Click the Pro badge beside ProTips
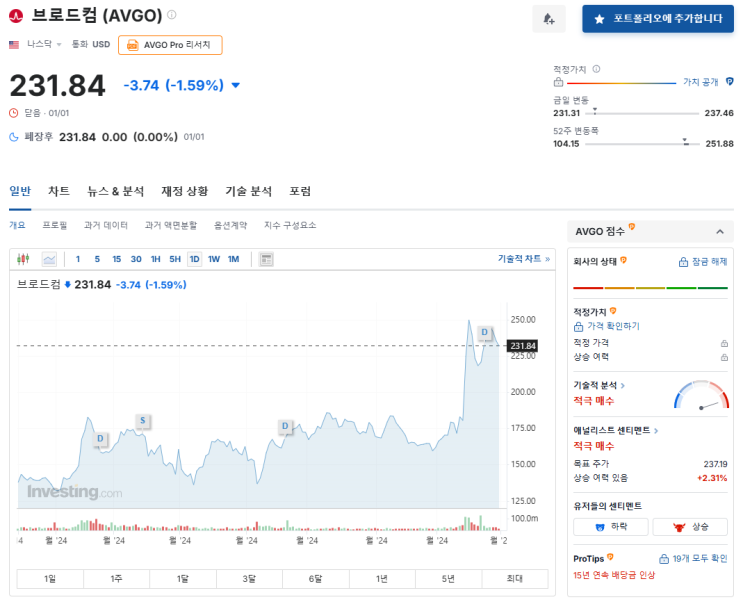The height and width of the screenshot is (602, 743). pyautogui.click(x=610, y=556)
